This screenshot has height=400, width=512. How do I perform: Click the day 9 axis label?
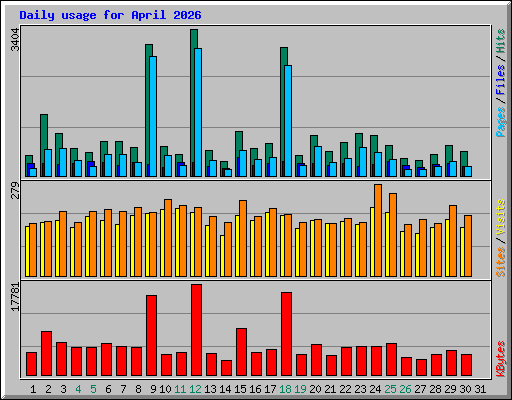[153, 389]
